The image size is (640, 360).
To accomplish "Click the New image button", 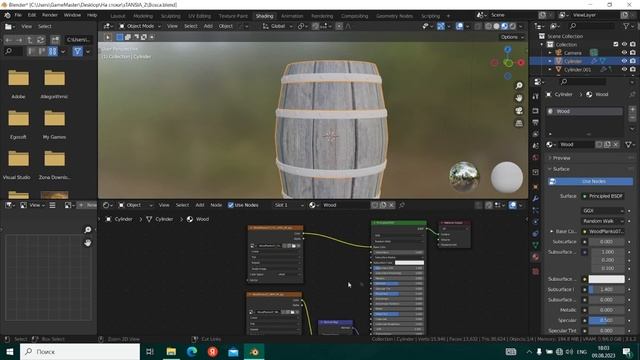I will point(87,205).
